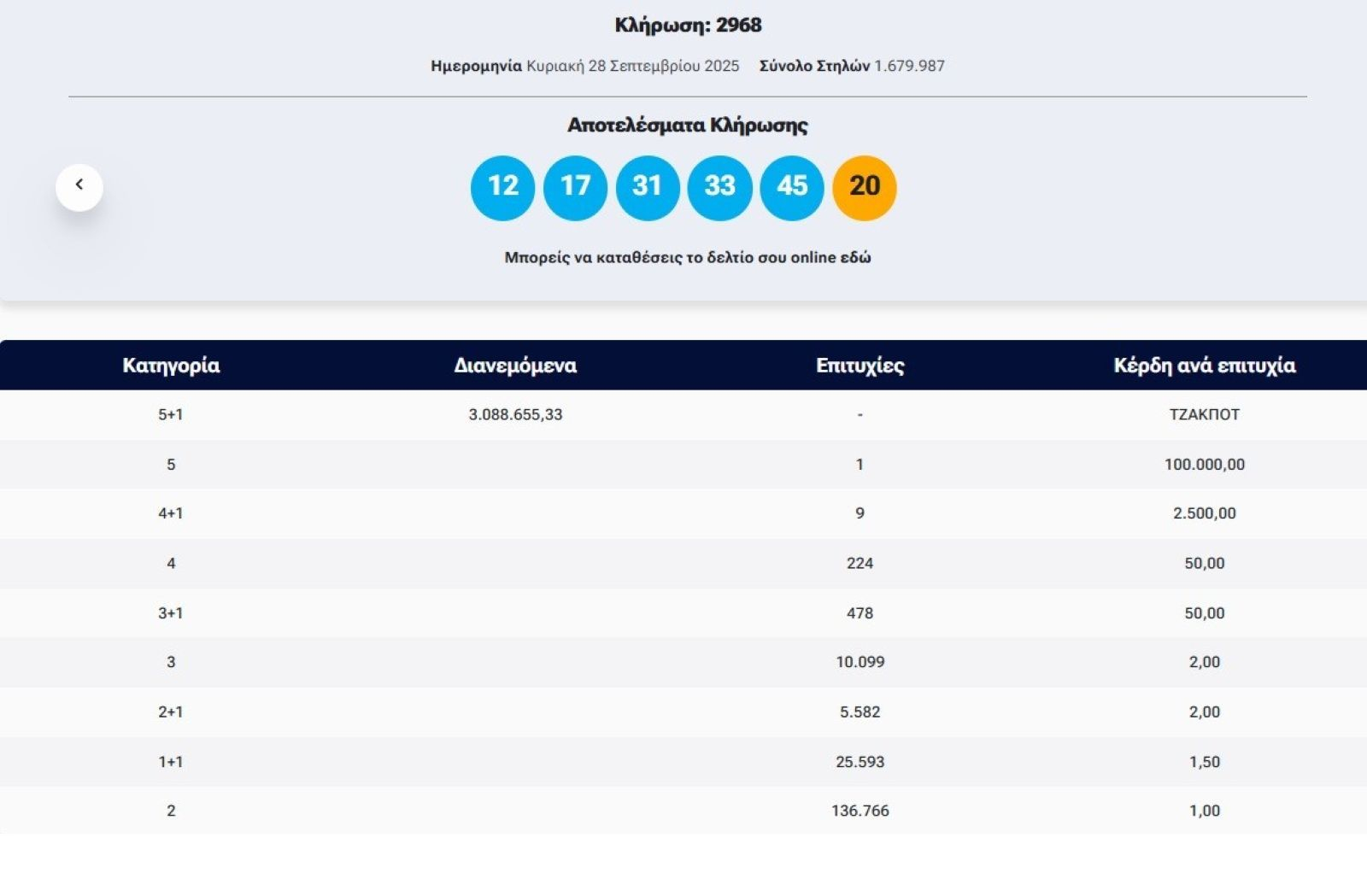Select the blue ball numbered 17
The width and height of the screenshot is (1367, 896).
click(x=575, y=187)
